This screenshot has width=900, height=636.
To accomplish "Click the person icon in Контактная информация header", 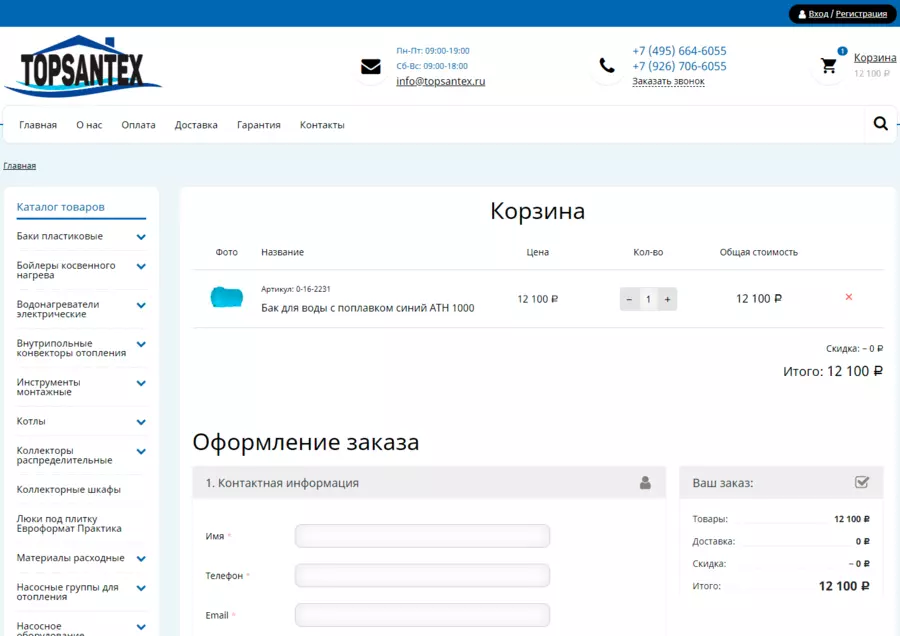I will tap(645, 483).
